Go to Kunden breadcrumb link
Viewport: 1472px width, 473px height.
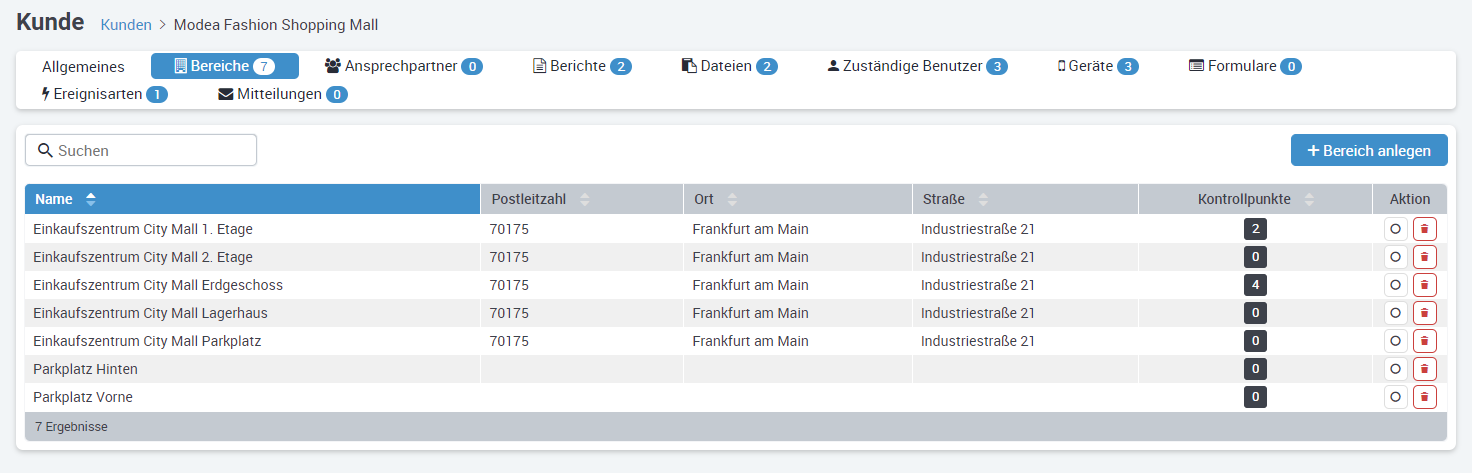126,24
